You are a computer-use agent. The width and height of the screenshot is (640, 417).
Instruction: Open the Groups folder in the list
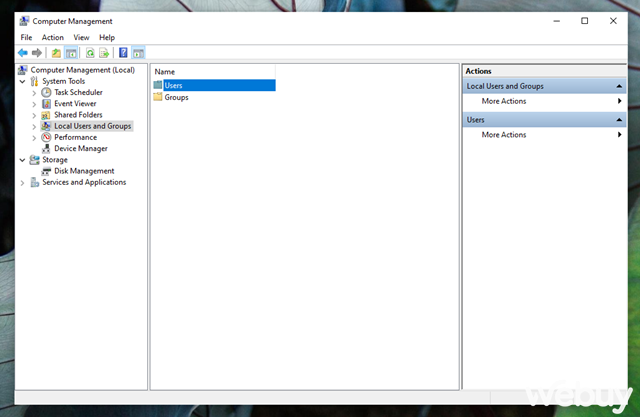click(176, 97)
